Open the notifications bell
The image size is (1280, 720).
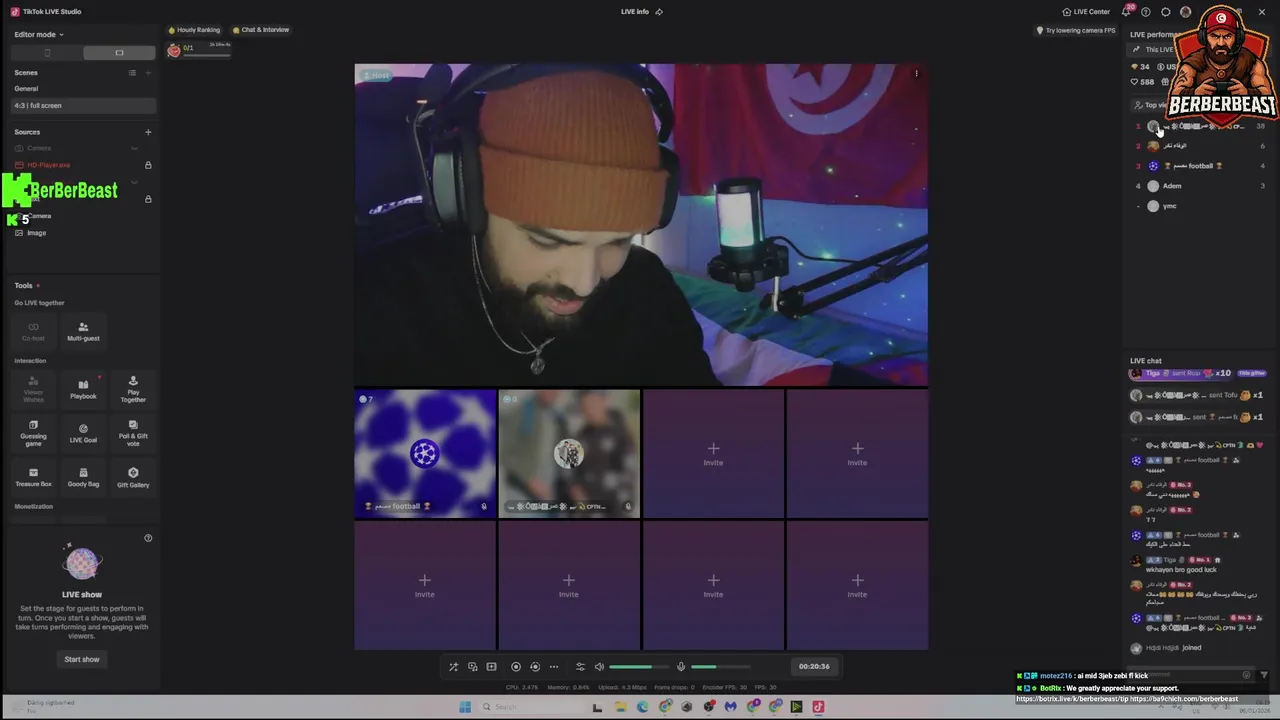click(1126, 12)
